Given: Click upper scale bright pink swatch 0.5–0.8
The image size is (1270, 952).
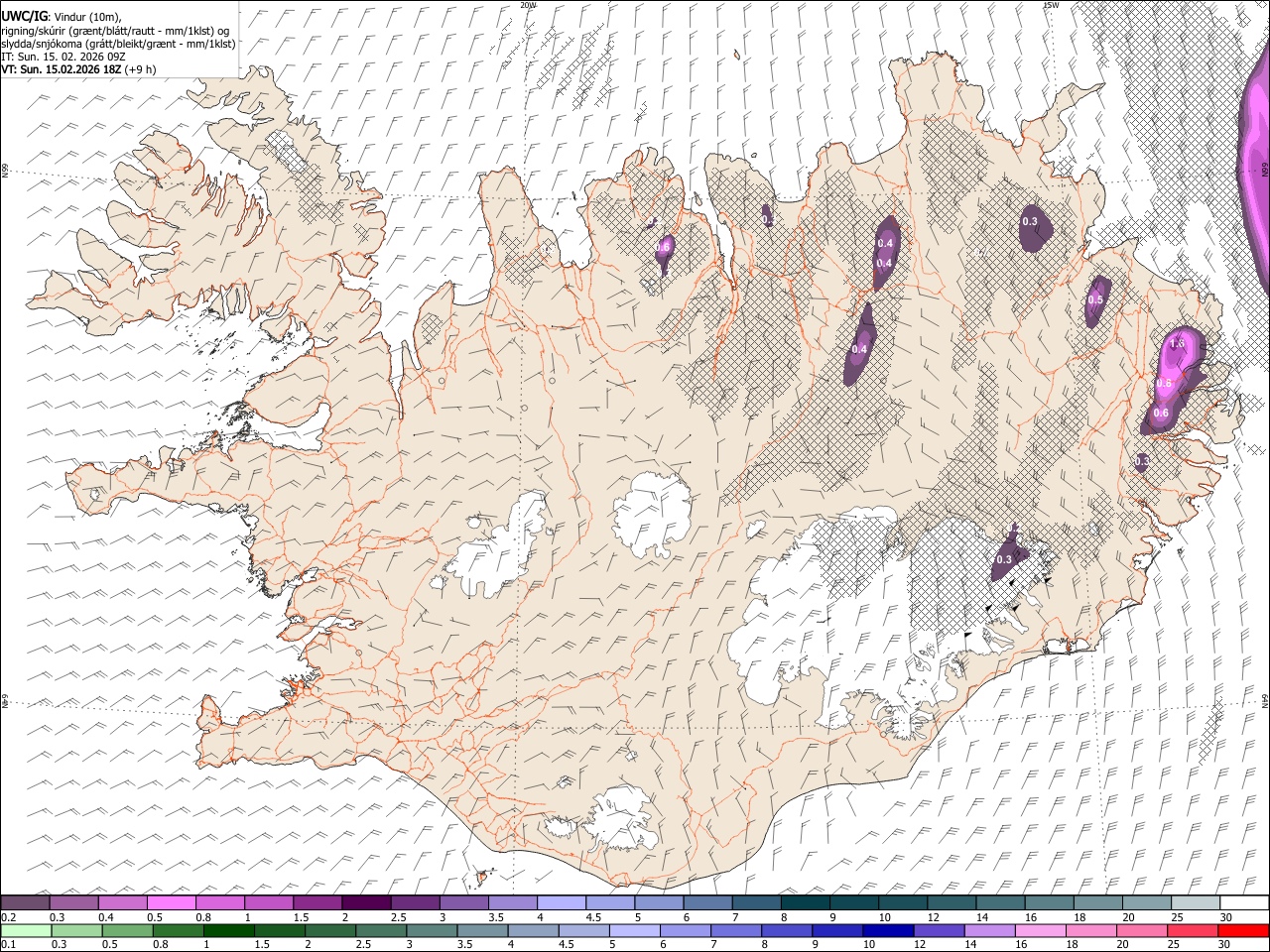Looking at the screenshot, I should click(x=171, y=902).
